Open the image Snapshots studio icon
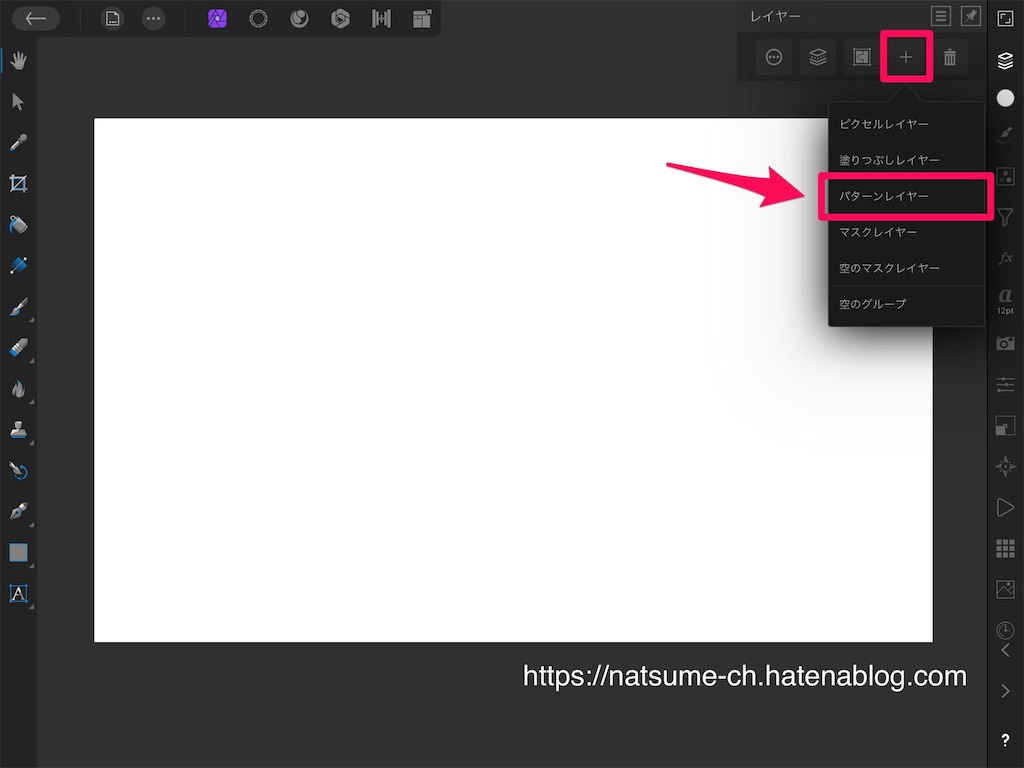Viewport: 1024px width, 768px height. click(x=1006, y=589)
